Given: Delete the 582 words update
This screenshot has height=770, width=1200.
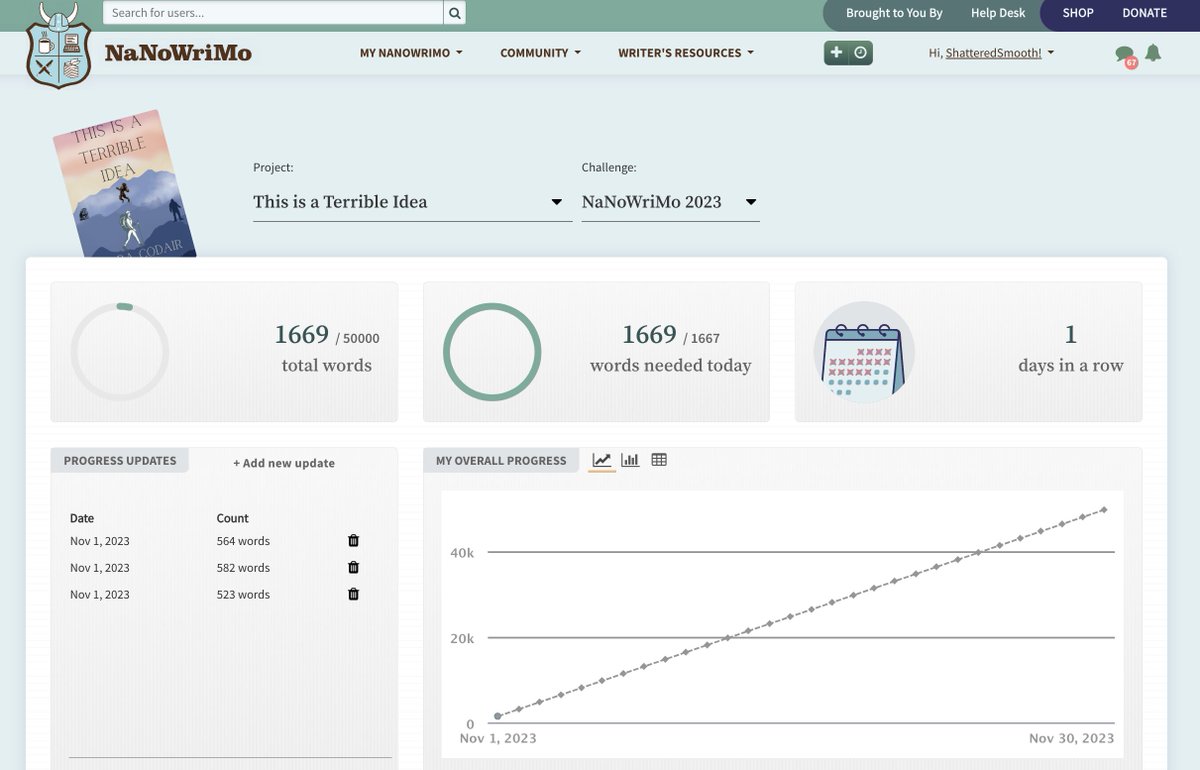Looking at the screenshot, I should click(x=353, y=568).
